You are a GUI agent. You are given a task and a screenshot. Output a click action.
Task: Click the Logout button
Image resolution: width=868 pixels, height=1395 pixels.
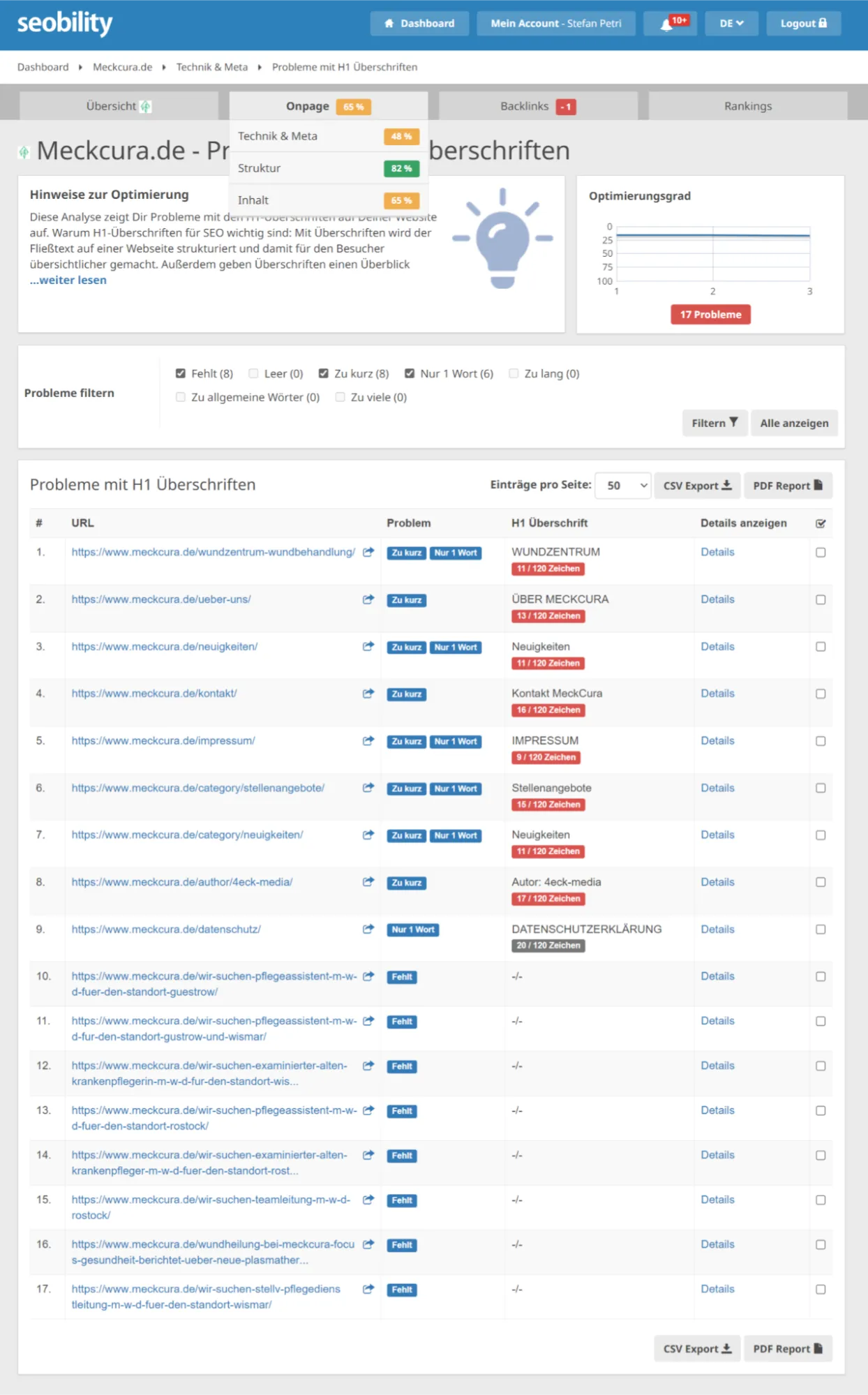(x=804, y=23)
